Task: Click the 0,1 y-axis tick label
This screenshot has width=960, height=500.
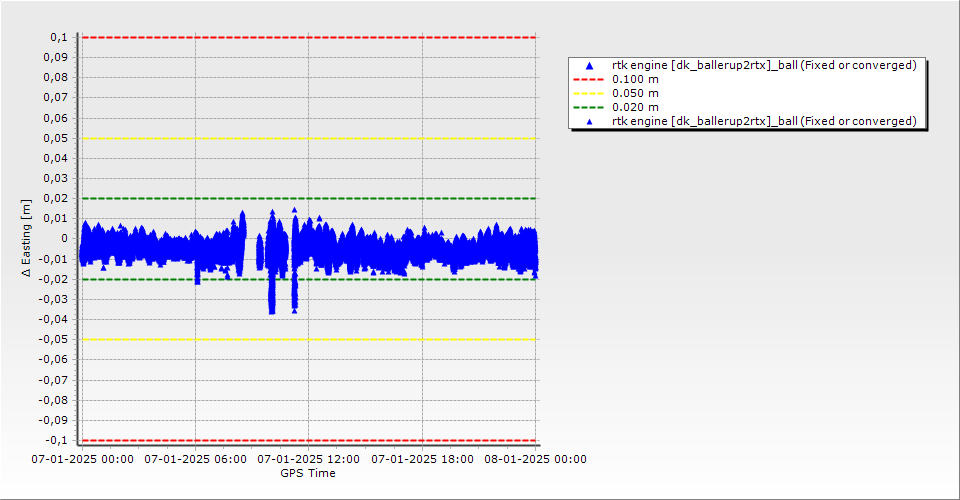Action: [x=59, y=37]
